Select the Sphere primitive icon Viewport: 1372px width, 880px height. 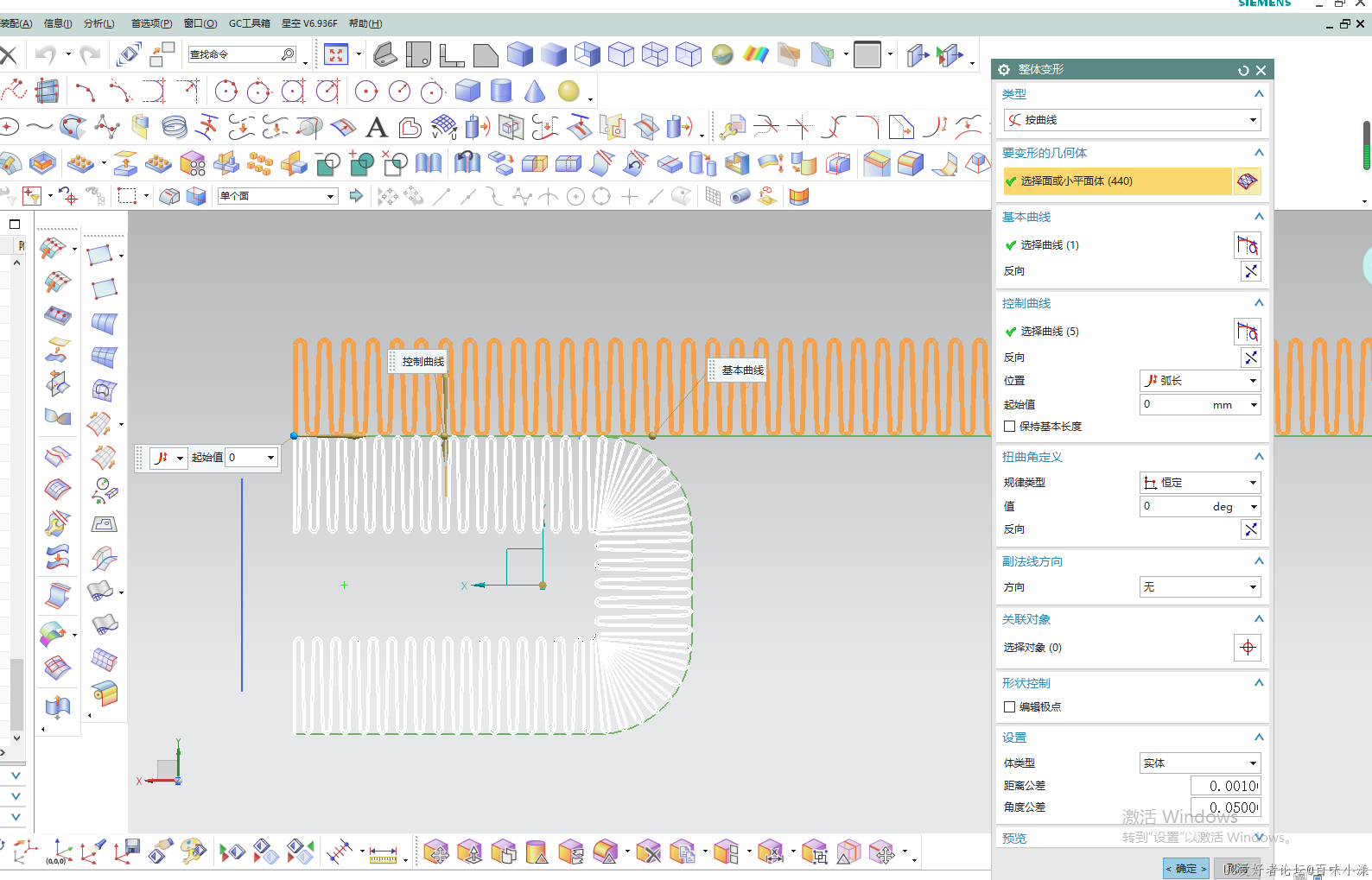click(x=568, y=91)
